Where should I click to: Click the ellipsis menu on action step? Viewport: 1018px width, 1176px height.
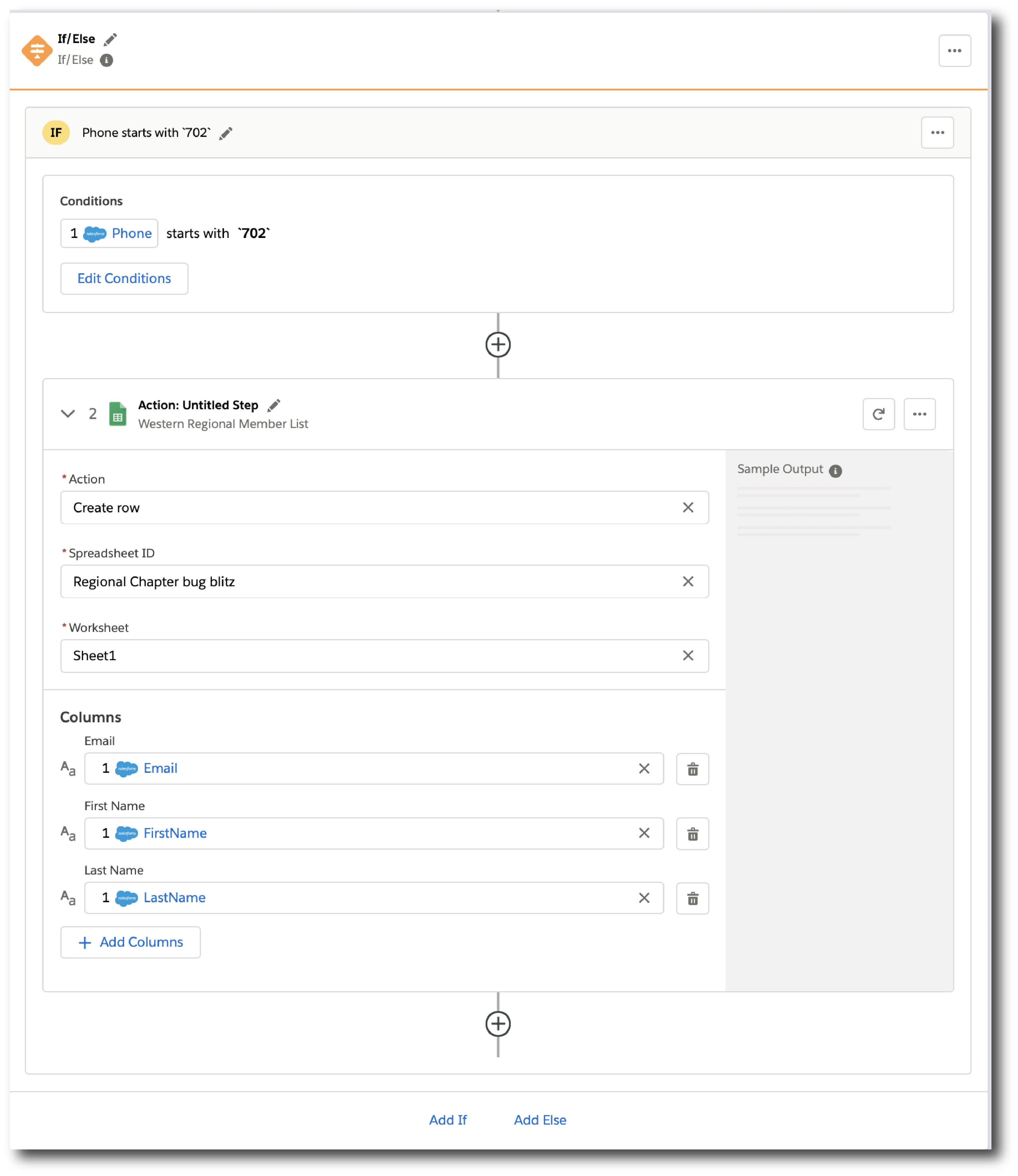tap(921, 414)
